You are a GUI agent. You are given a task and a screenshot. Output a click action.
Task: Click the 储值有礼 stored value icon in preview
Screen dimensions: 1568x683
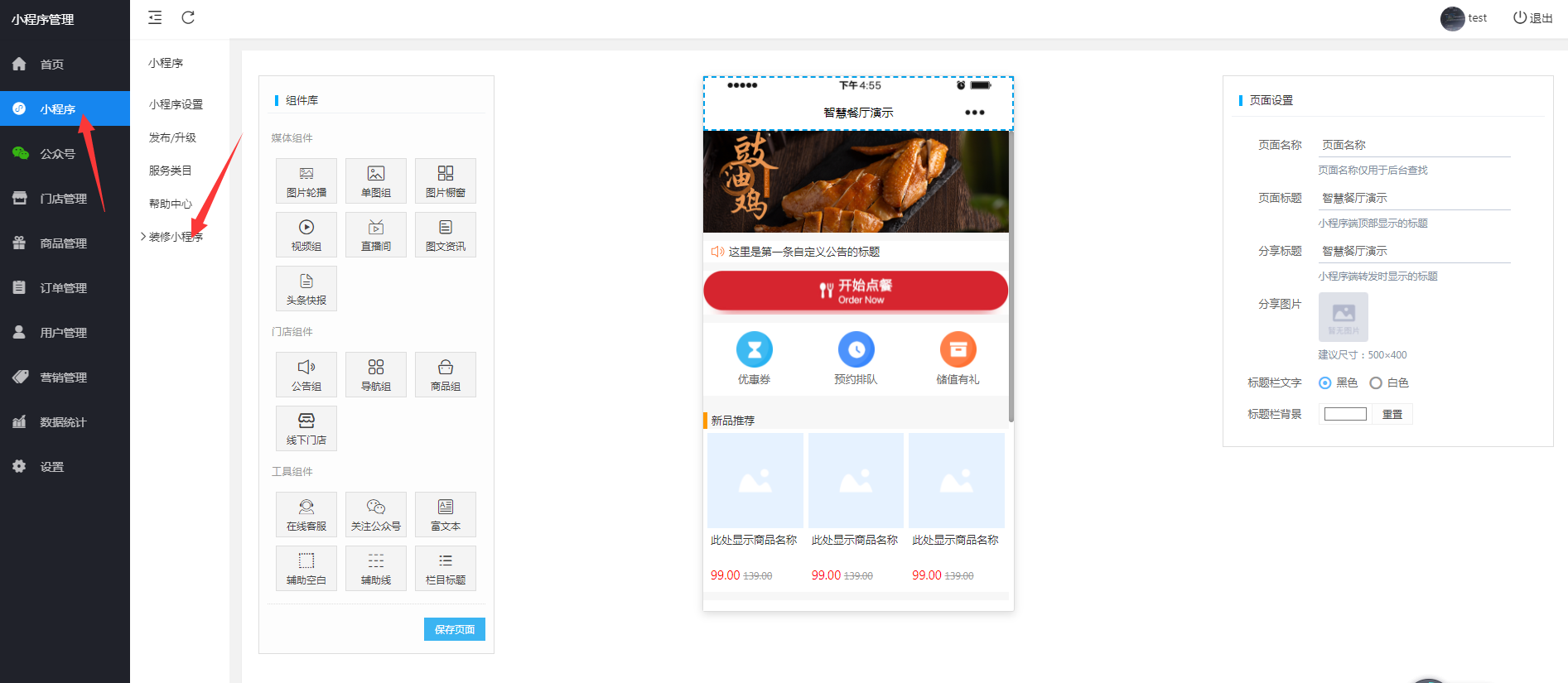[958, 349]
